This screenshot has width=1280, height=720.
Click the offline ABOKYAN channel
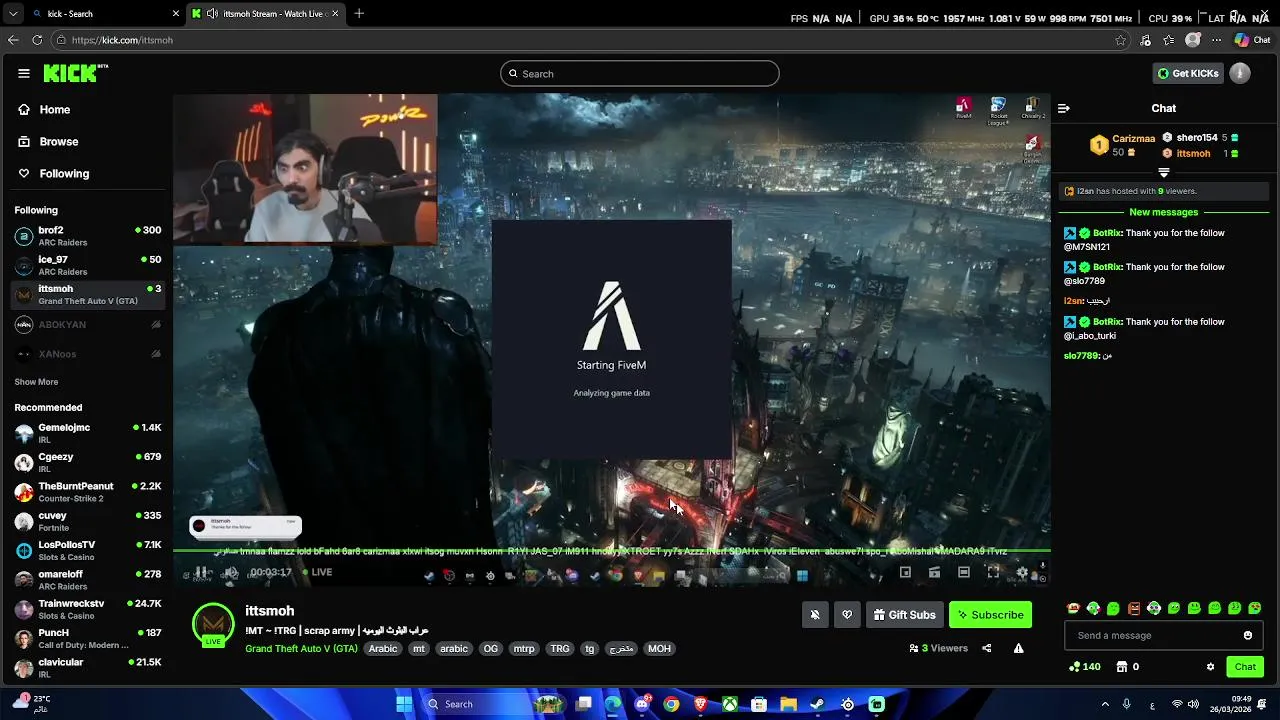(x=88, y=325)
